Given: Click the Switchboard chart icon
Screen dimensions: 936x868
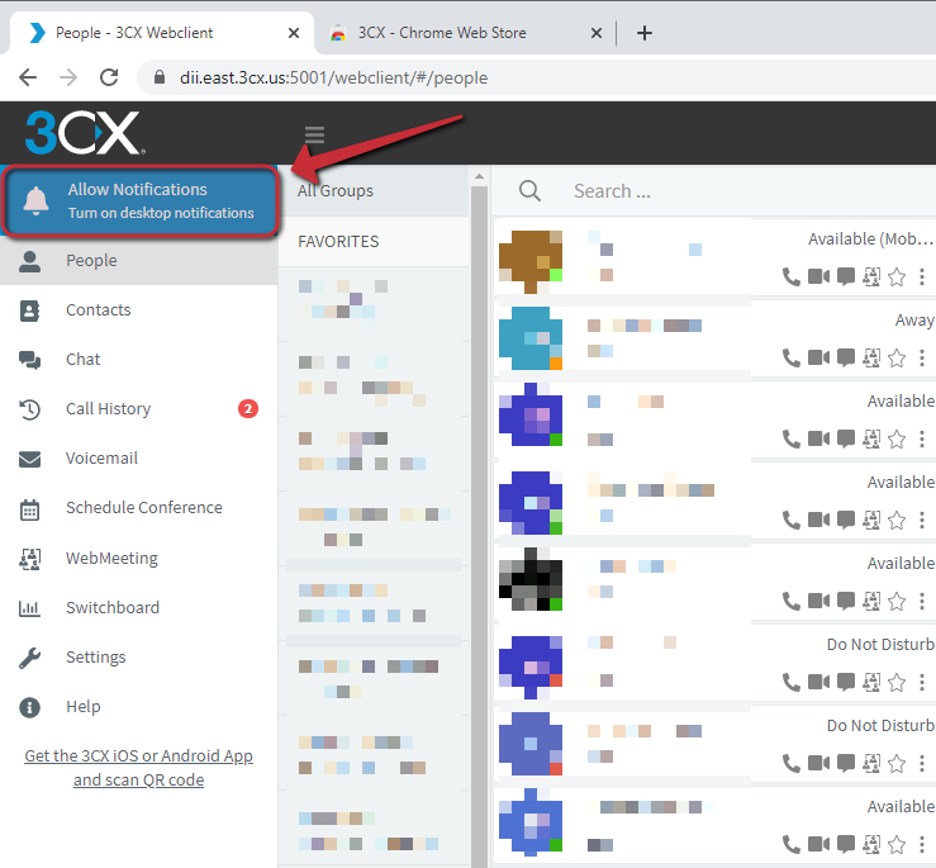Looking at the screenshot, I should coord(29,608).
